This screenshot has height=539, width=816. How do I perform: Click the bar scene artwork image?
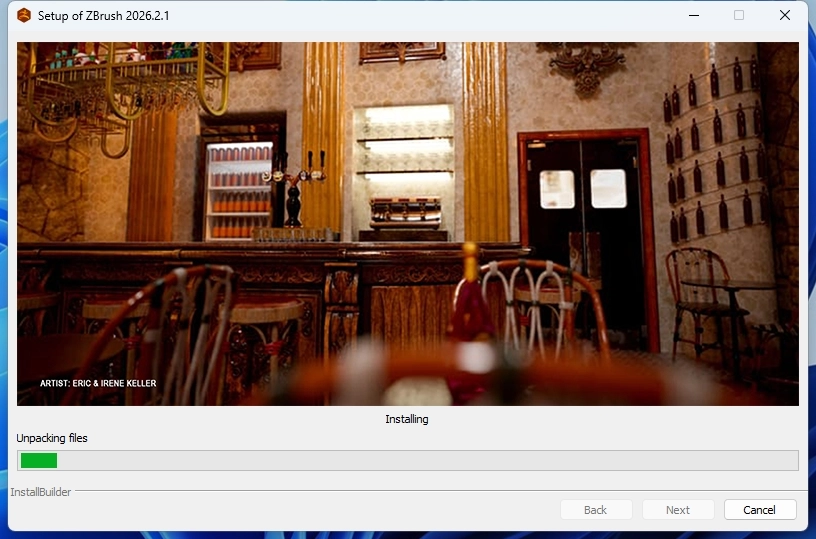click(407, 224)
